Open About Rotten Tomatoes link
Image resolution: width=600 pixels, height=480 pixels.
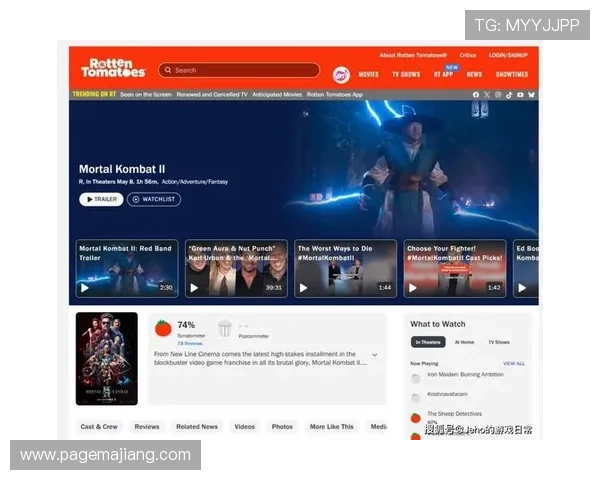point(413,55)
